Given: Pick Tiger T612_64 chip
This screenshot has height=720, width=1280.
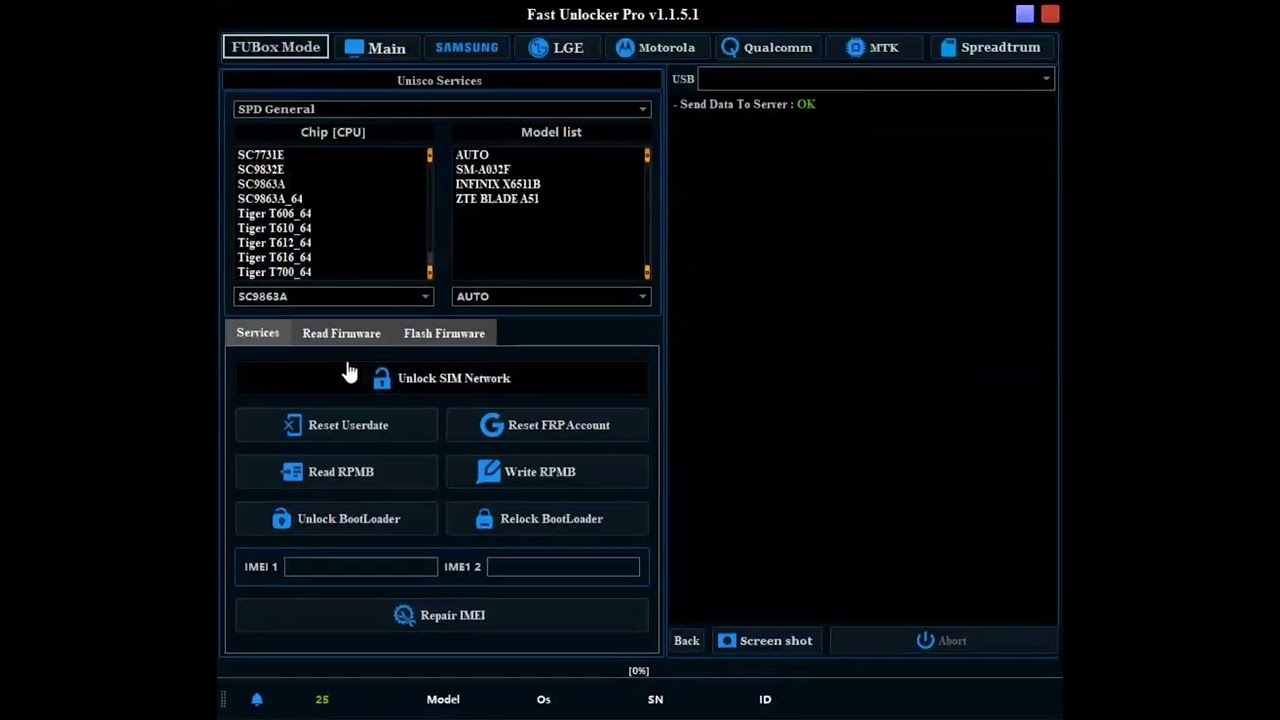Looking at the screenshot, I should [x=274, y=243].
